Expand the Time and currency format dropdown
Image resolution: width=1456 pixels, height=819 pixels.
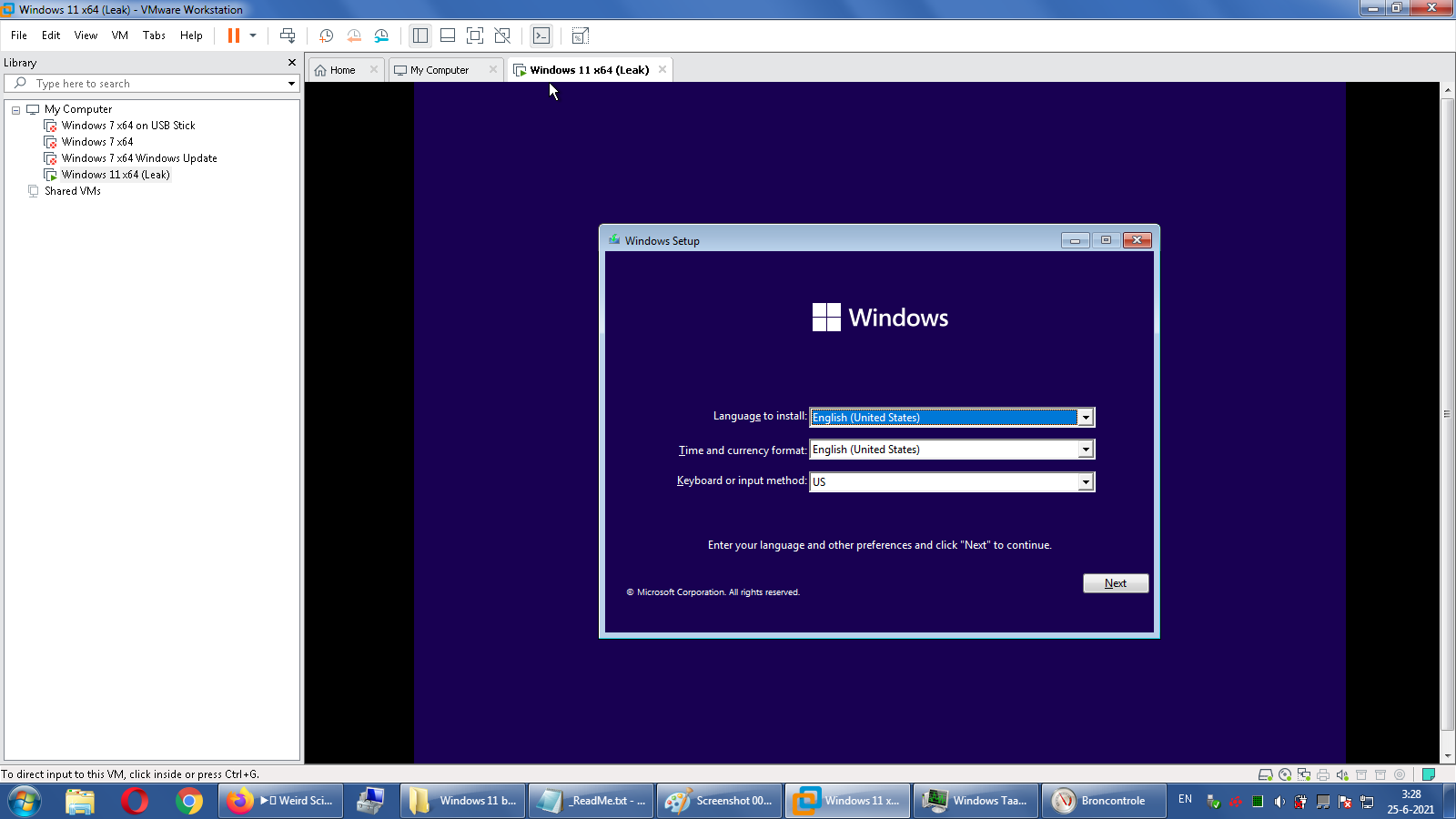click(1085, 450)
